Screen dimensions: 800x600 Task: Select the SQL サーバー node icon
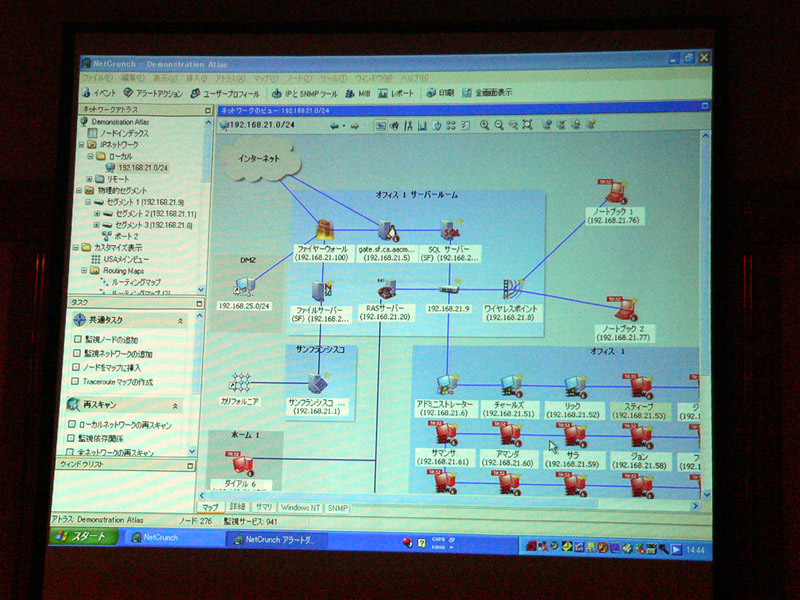click(451, 231)
